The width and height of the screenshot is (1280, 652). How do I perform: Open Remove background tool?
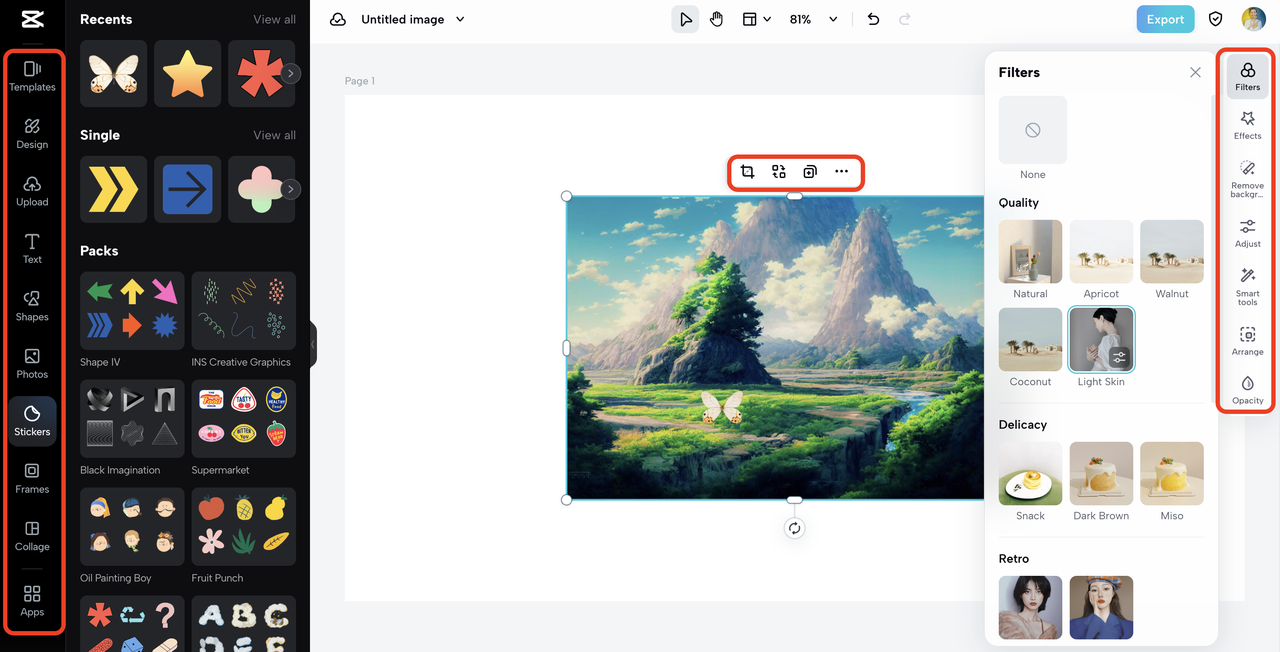coord(1248,180)
